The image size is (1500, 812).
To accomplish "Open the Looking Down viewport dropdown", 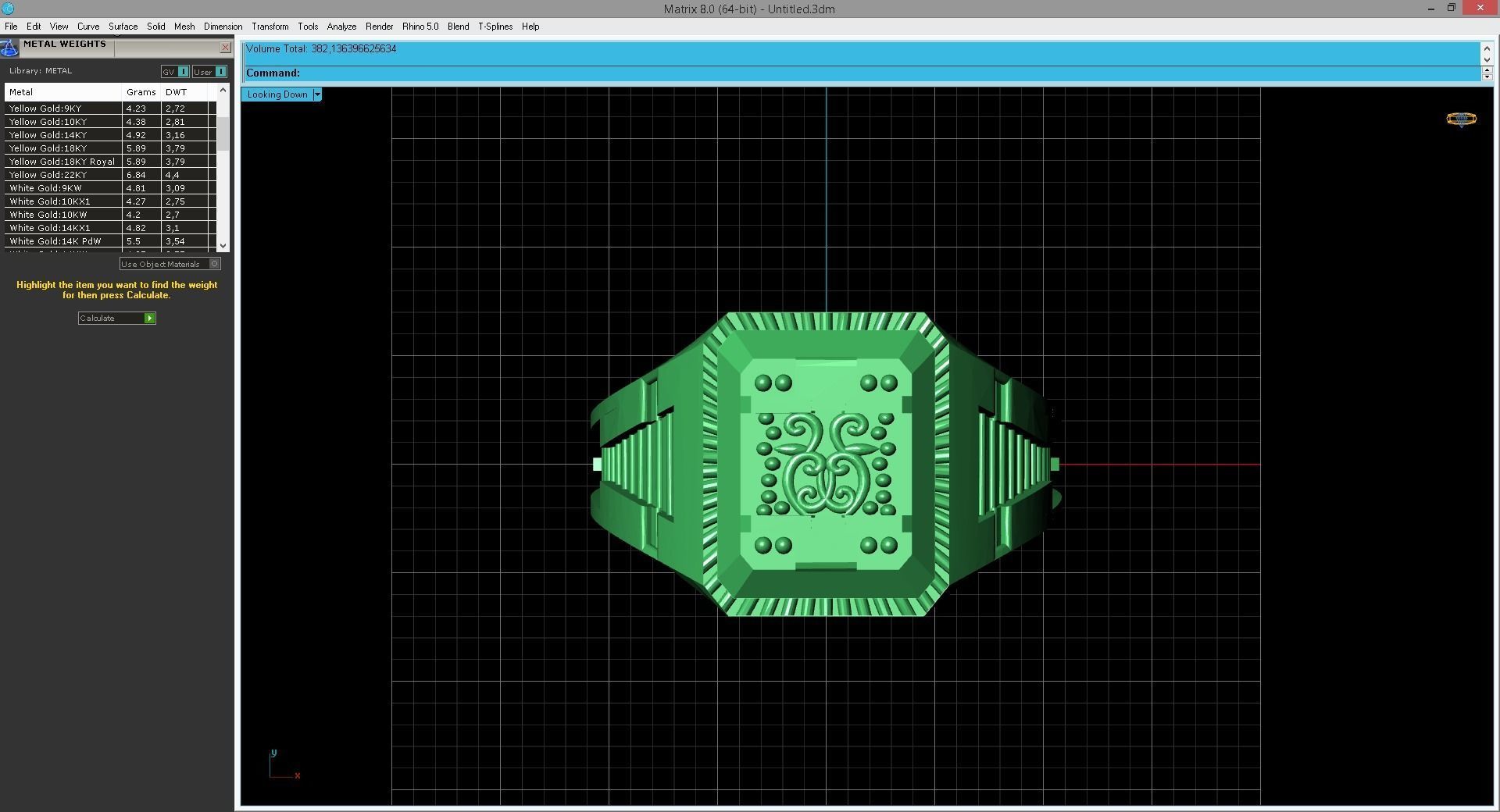I will click(317, 94).
